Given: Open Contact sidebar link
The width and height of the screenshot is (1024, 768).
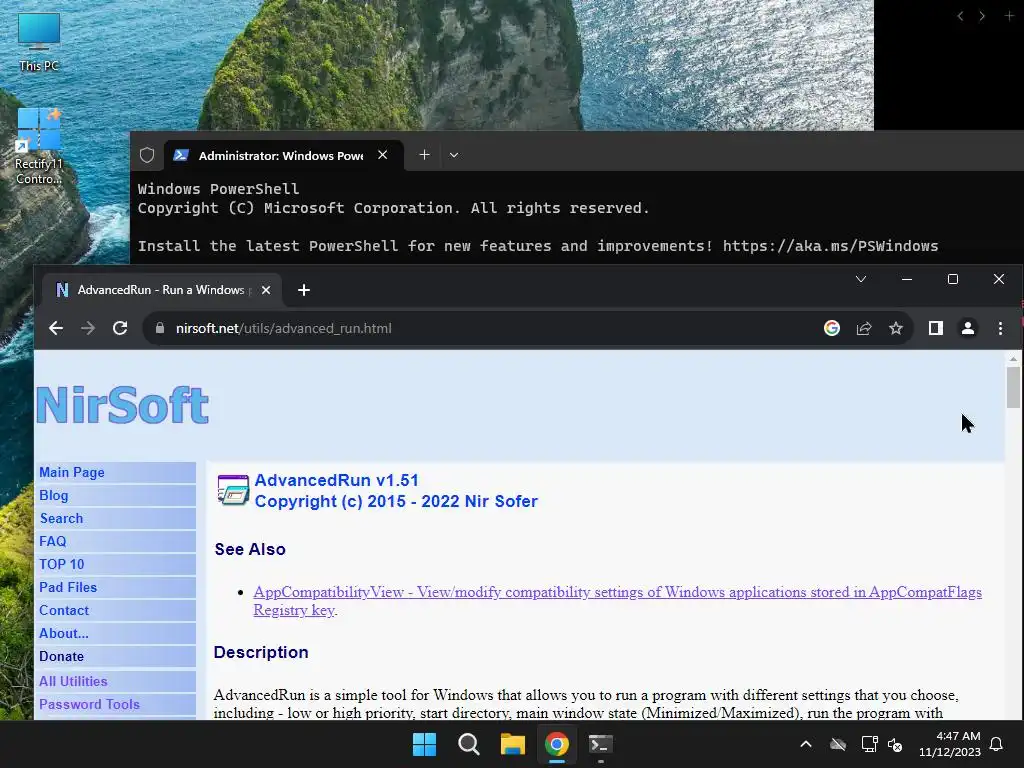Looking at the screenshot, I should [64, 611].
